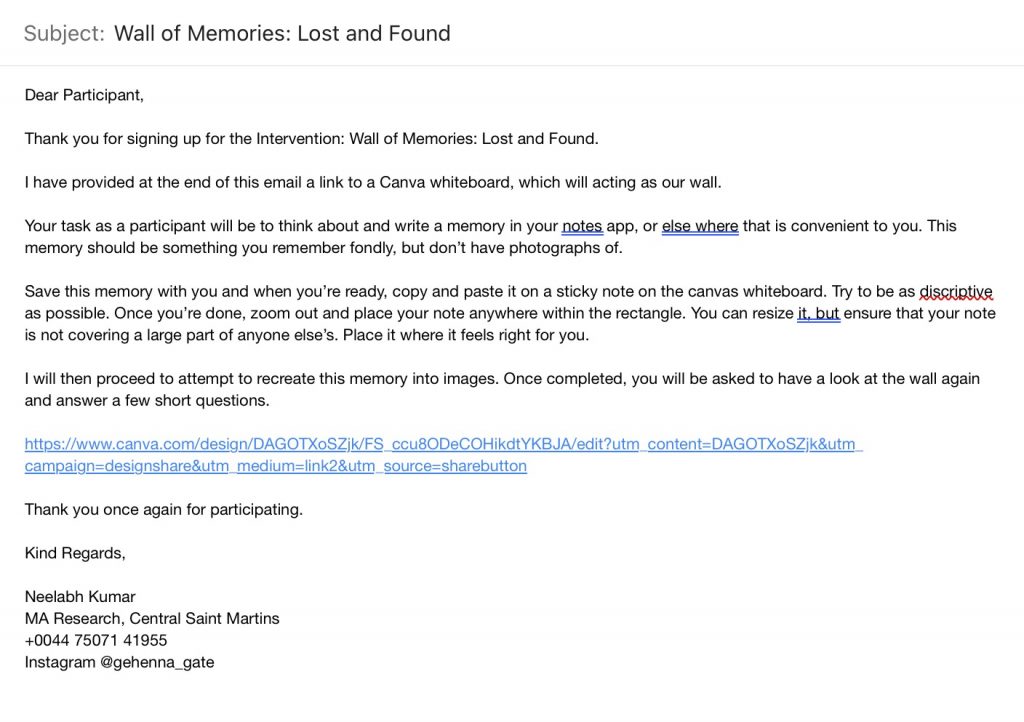Click the misspelled word "discriptive"

pyautogui.click(x=956, y=292)
